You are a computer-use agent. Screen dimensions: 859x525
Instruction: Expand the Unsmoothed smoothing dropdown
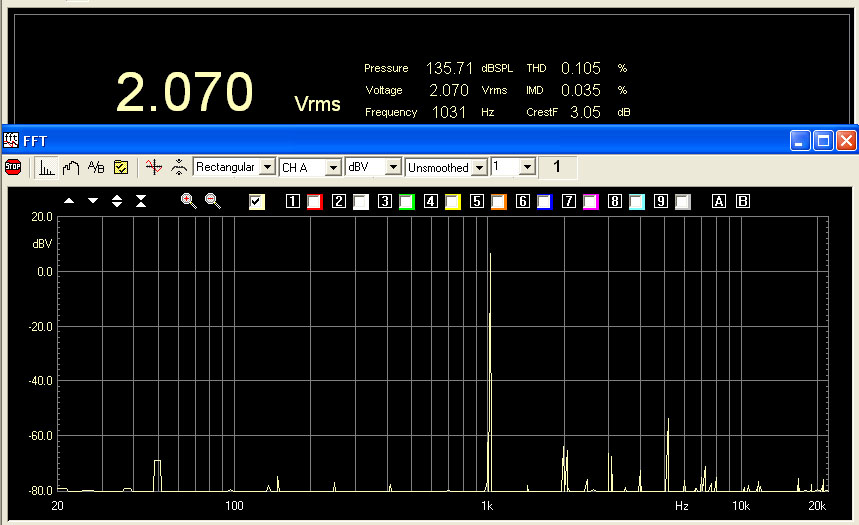(x=480, y=167)
